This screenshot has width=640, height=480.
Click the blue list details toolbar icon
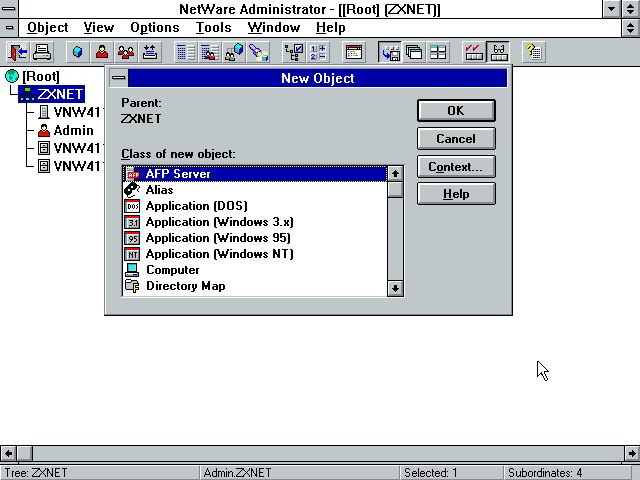tap(186, 52)
